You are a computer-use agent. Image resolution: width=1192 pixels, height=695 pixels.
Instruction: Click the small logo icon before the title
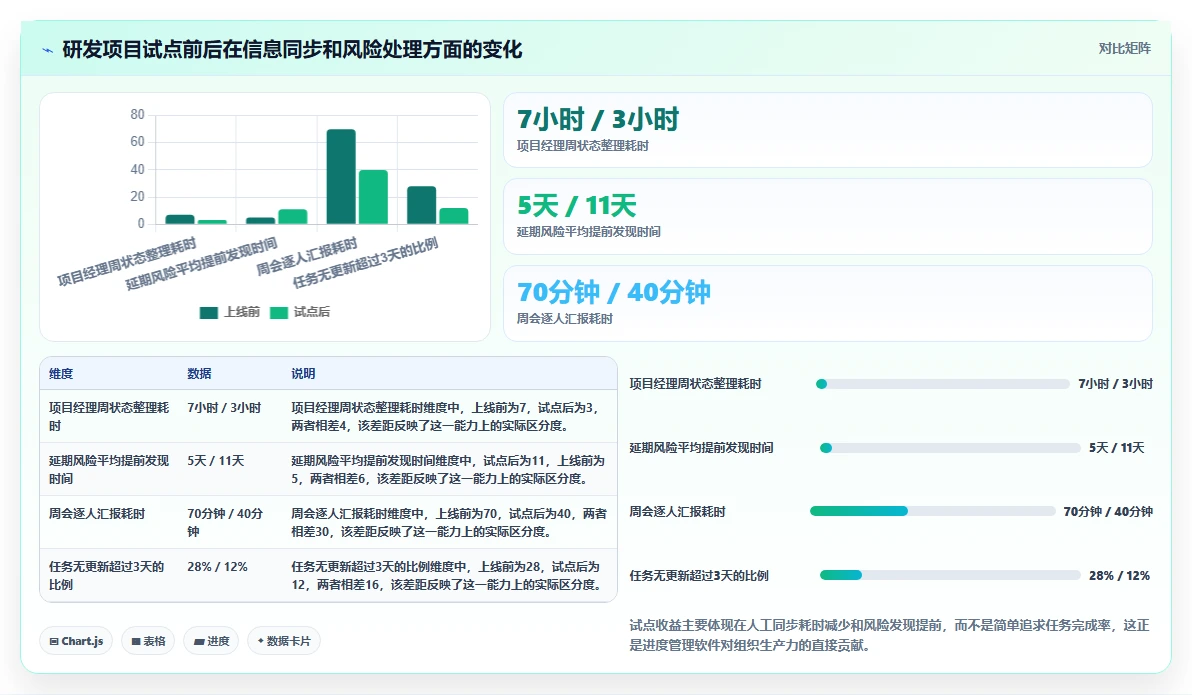pos(47,50)
